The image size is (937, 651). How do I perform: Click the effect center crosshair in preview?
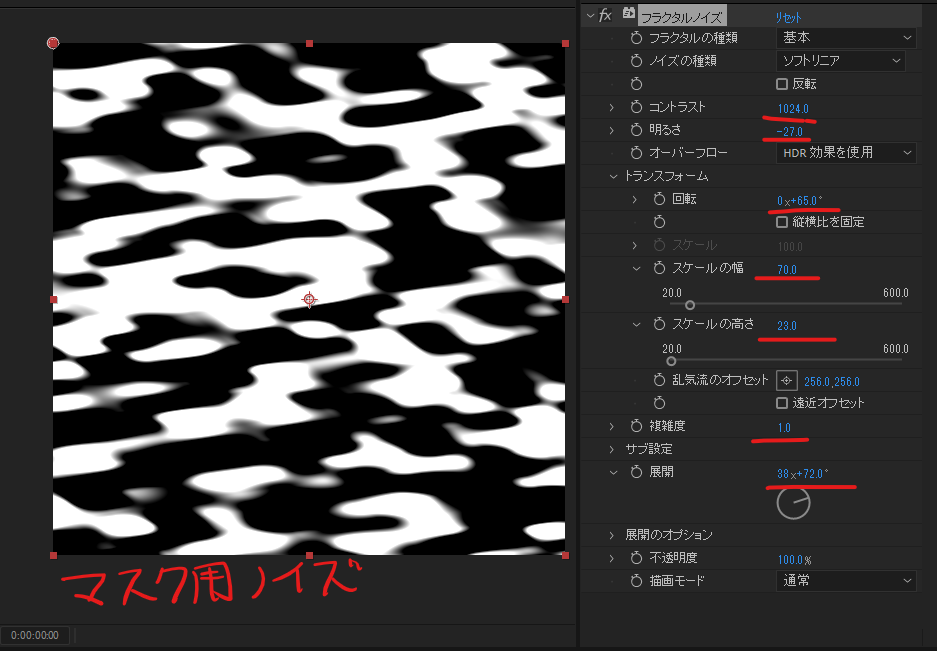click(309, 299)
